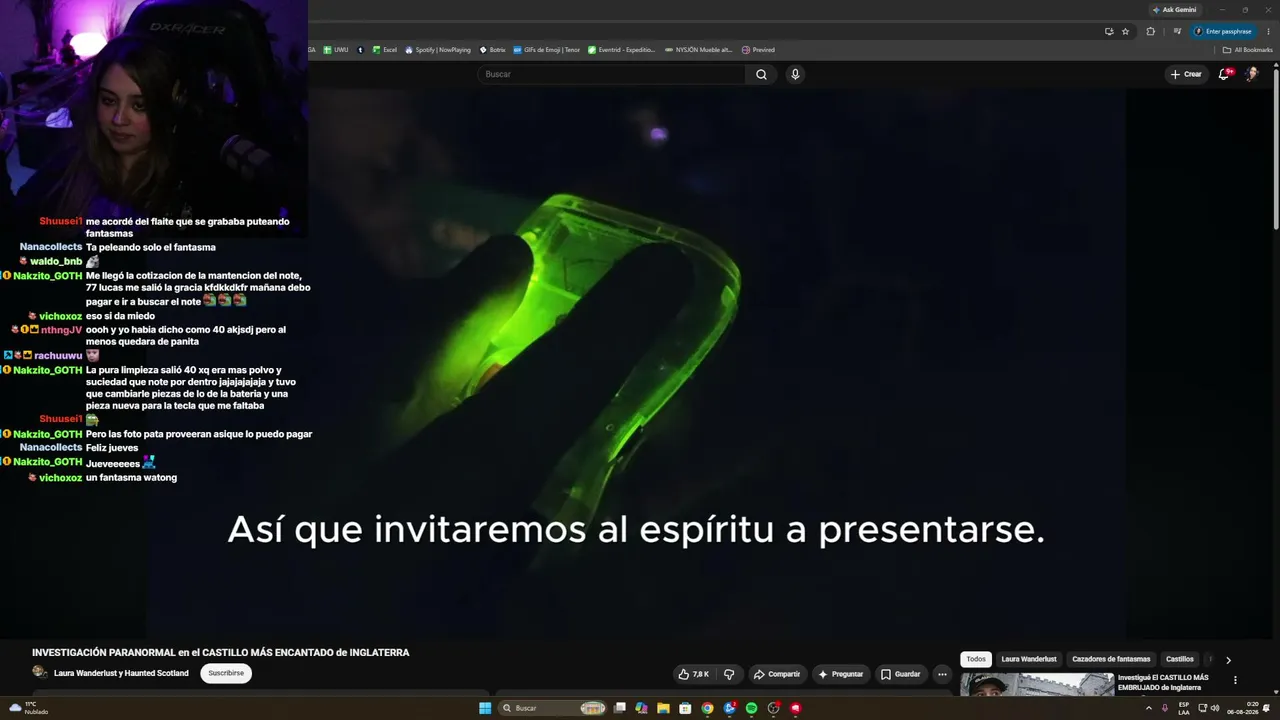
Task: Open the YouTube account avatar menu
Action: pyautogui.click(x=1251, y=74)
